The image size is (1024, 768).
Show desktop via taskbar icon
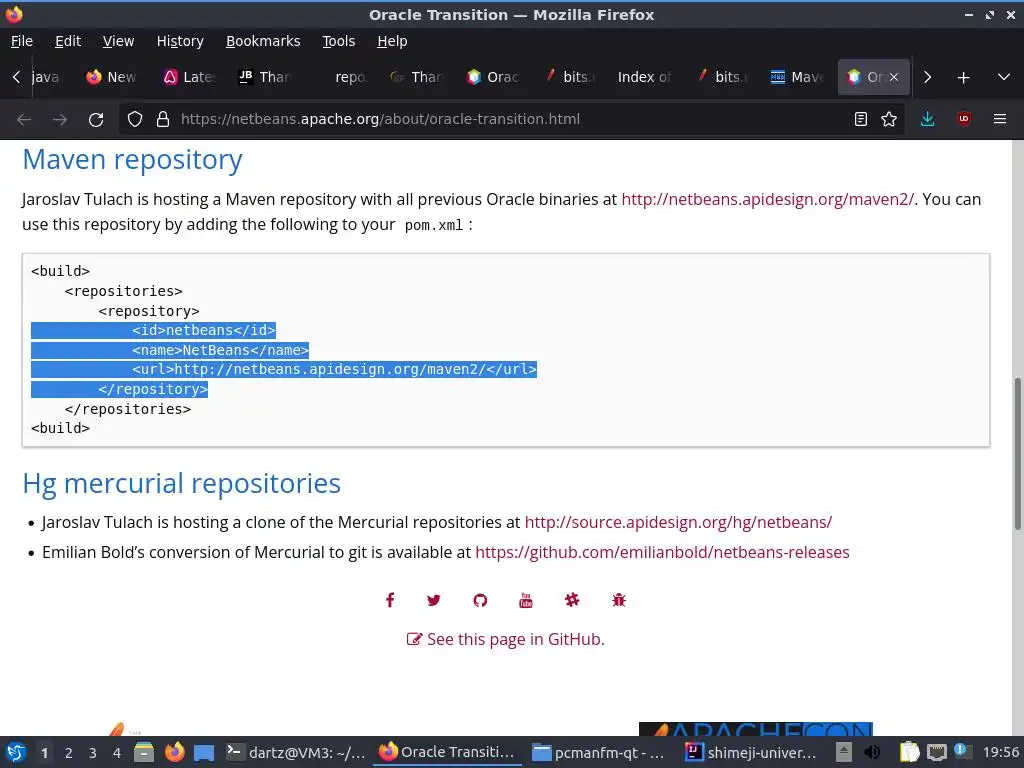click(204, 753)
